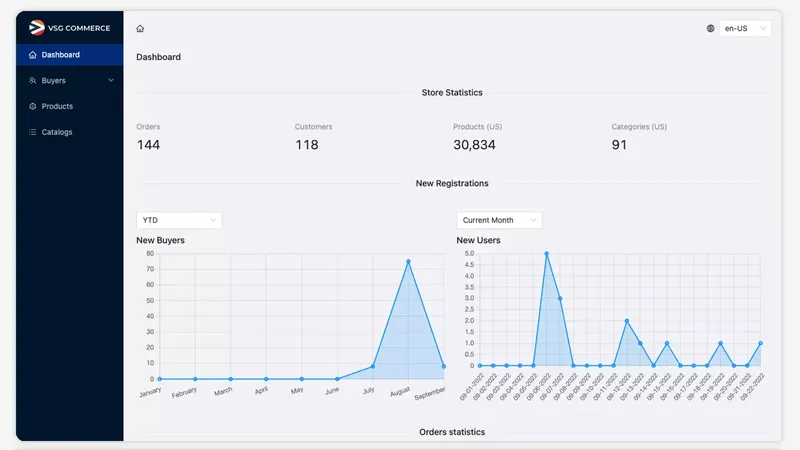
Task: Open the en-US language dropdown
Action: (745, 29)
